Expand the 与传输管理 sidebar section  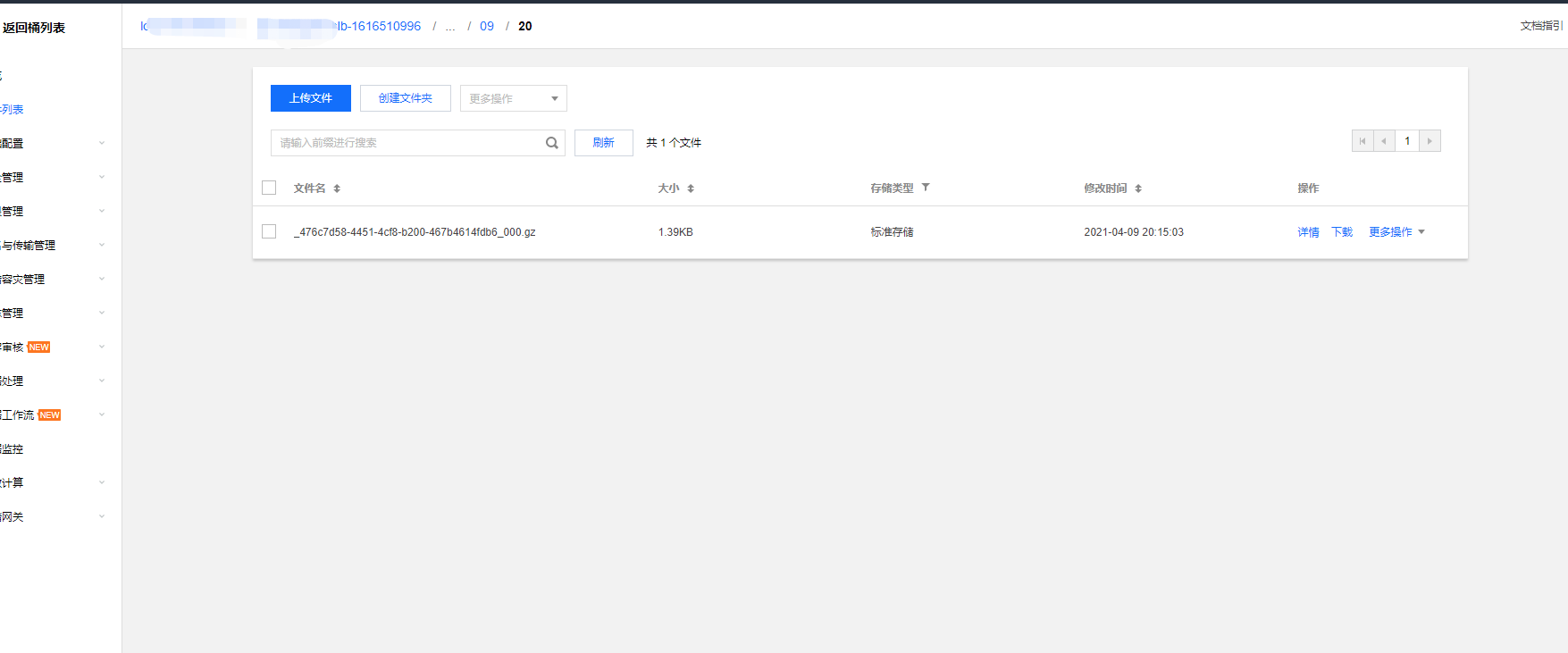102,245
